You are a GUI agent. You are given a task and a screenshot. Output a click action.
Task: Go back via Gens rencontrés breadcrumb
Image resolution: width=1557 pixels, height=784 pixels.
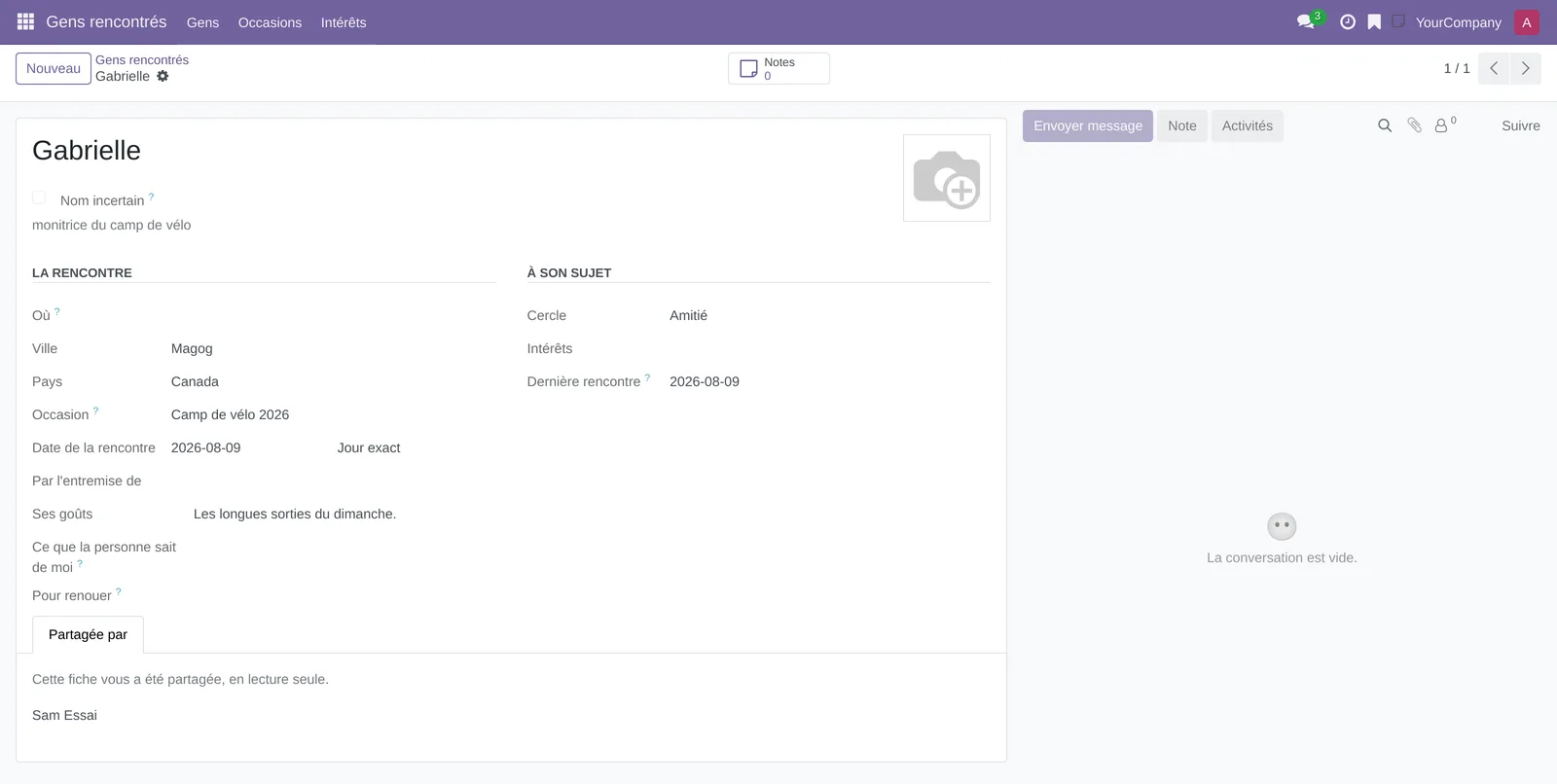tap(142, 59)
